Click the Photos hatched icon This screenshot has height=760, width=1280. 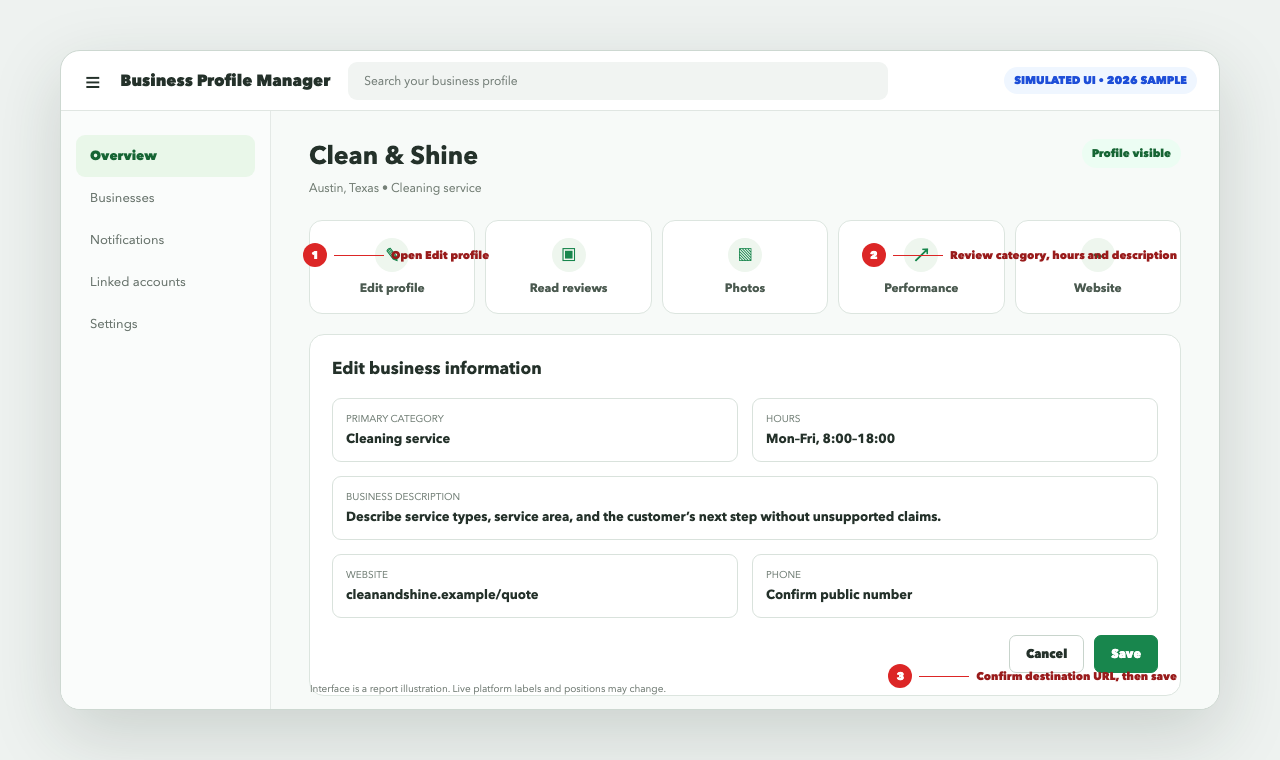745,255
